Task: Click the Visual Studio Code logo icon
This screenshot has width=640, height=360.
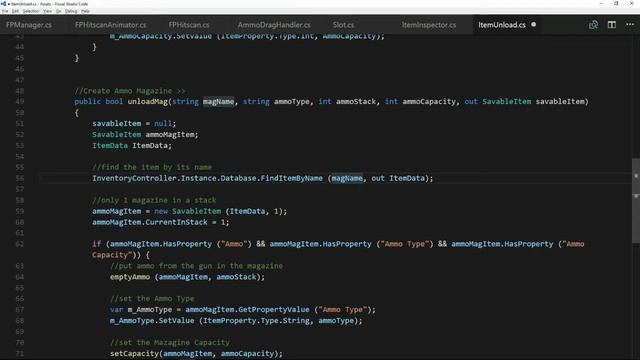Action: [x=3, y=4]
